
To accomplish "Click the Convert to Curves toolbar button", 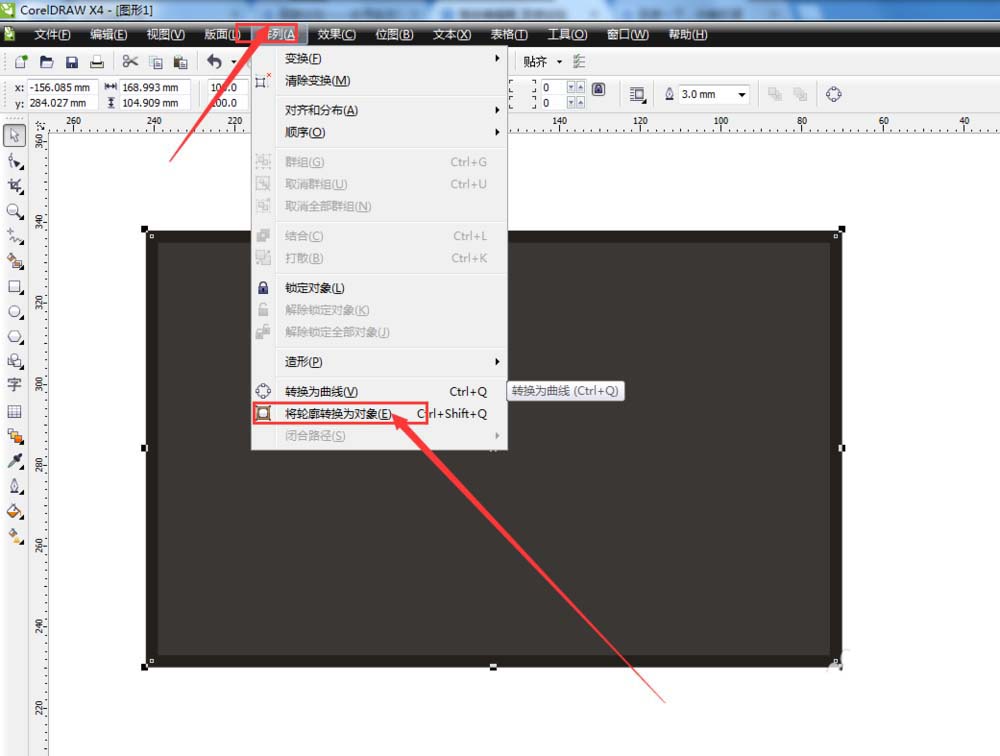I will pos(833,94).
